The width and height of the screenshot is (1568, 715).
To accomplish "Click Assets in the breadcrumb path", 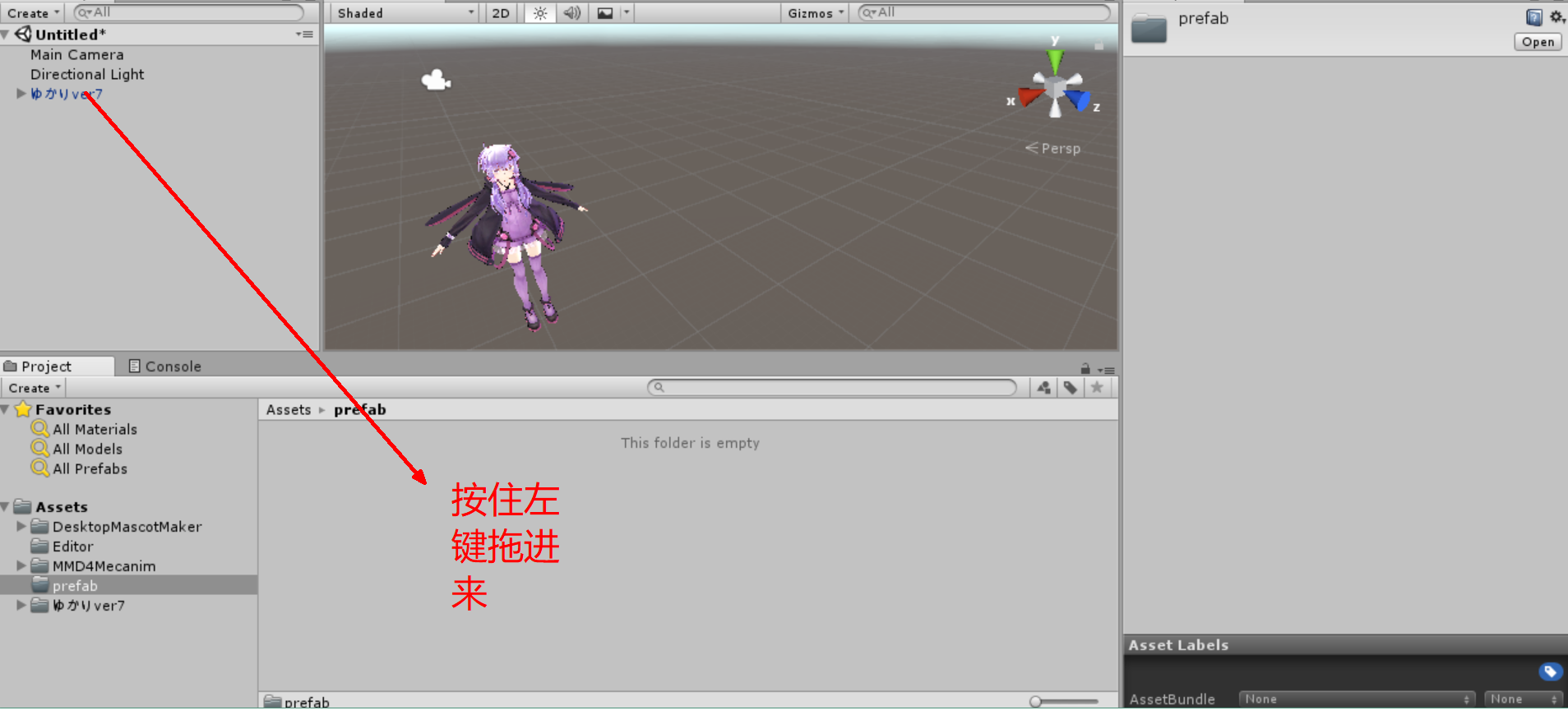I will click(289, 409).
